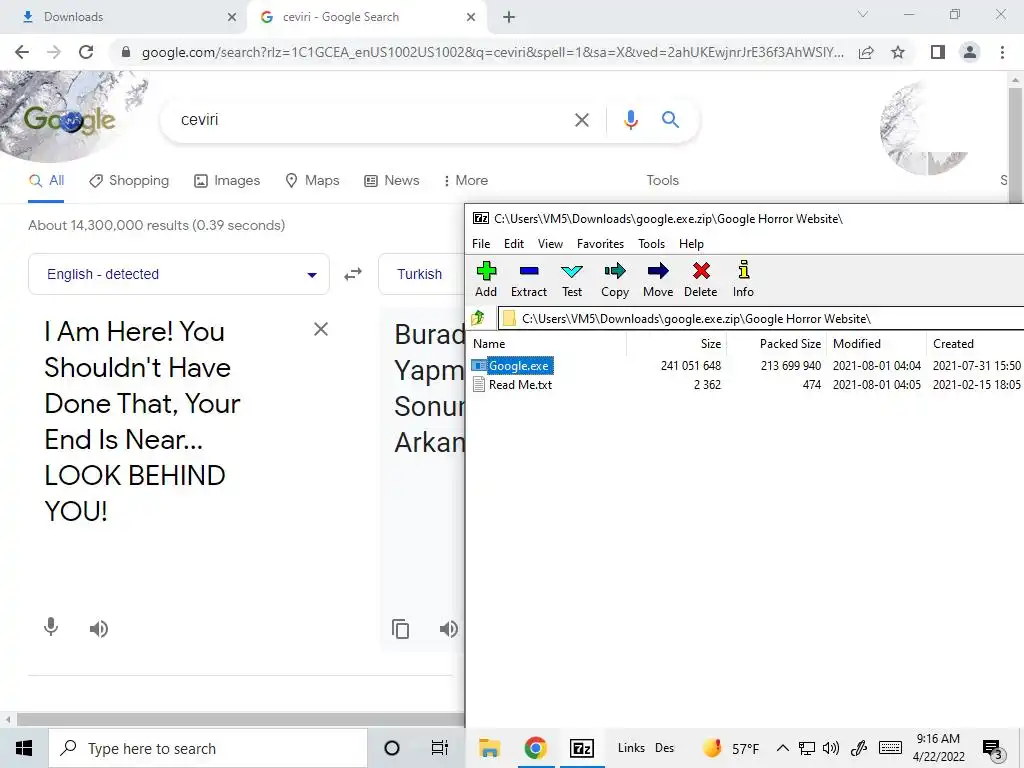Open the Turkish target language selector
Screen dimensions: 1024x768
point(421,274)
